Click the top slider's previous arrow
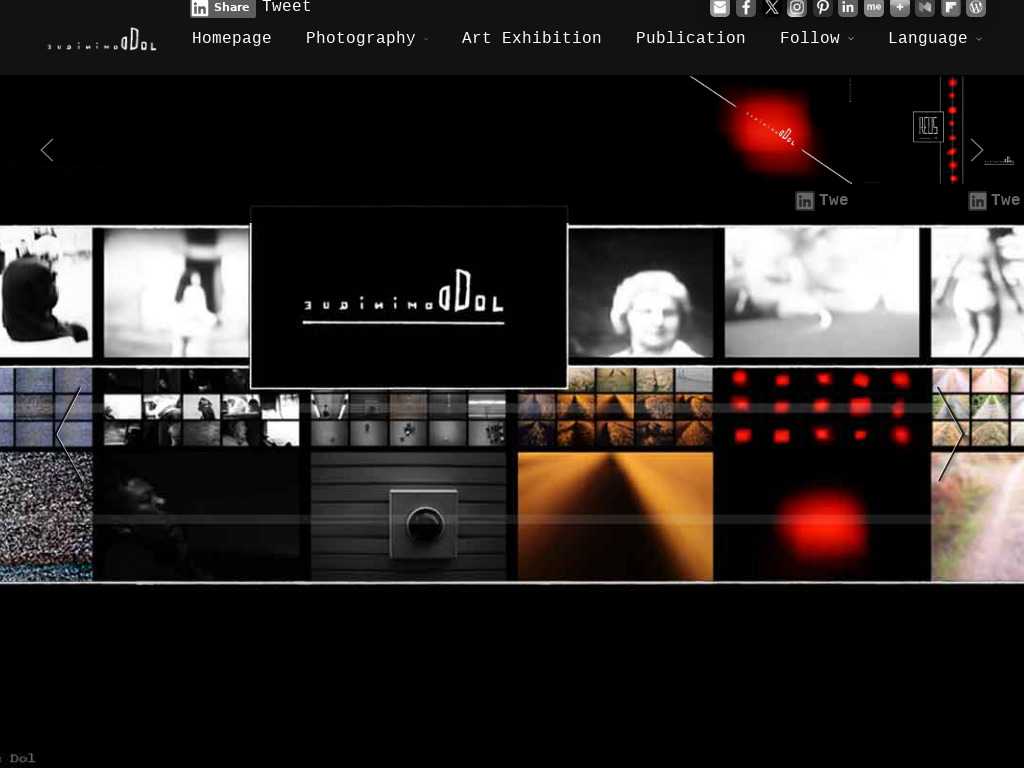 tap(47, 150)
